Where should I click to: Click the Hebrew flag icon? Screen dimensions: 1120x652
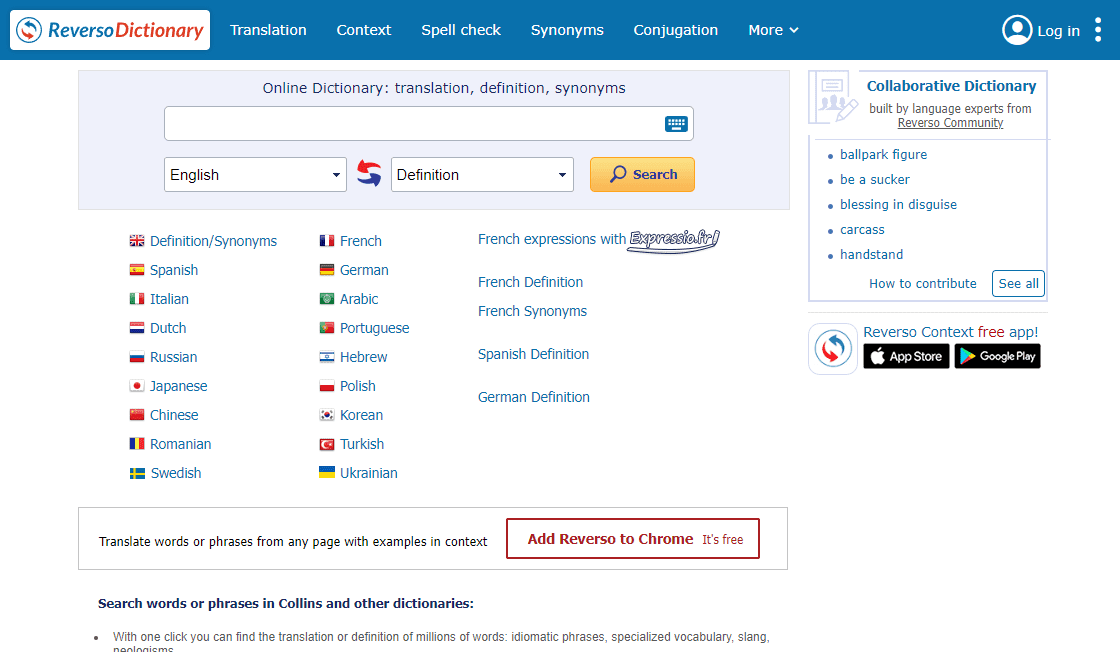coord(327,357)
